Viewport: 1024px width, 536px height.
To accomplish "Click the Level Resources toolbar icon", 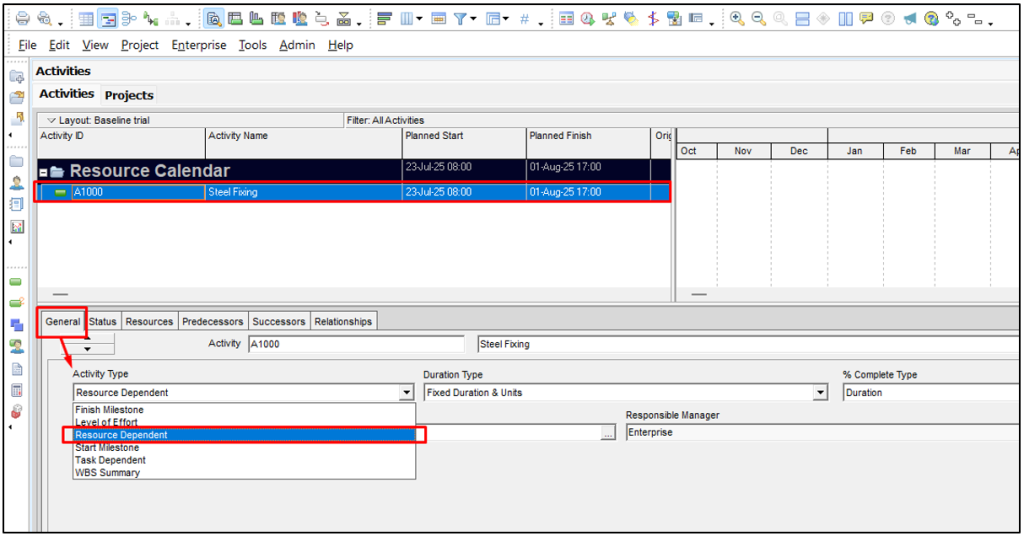I will click(608, 19).
